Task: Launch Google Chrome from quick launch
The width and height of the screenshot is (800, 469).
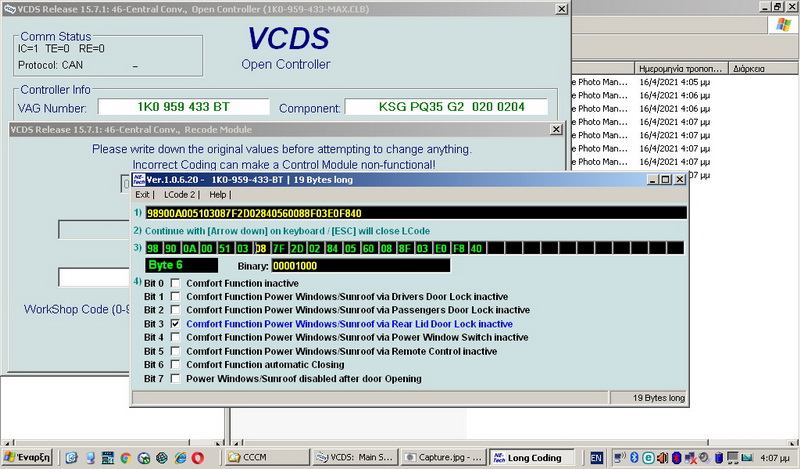Action: click(126, 458)
